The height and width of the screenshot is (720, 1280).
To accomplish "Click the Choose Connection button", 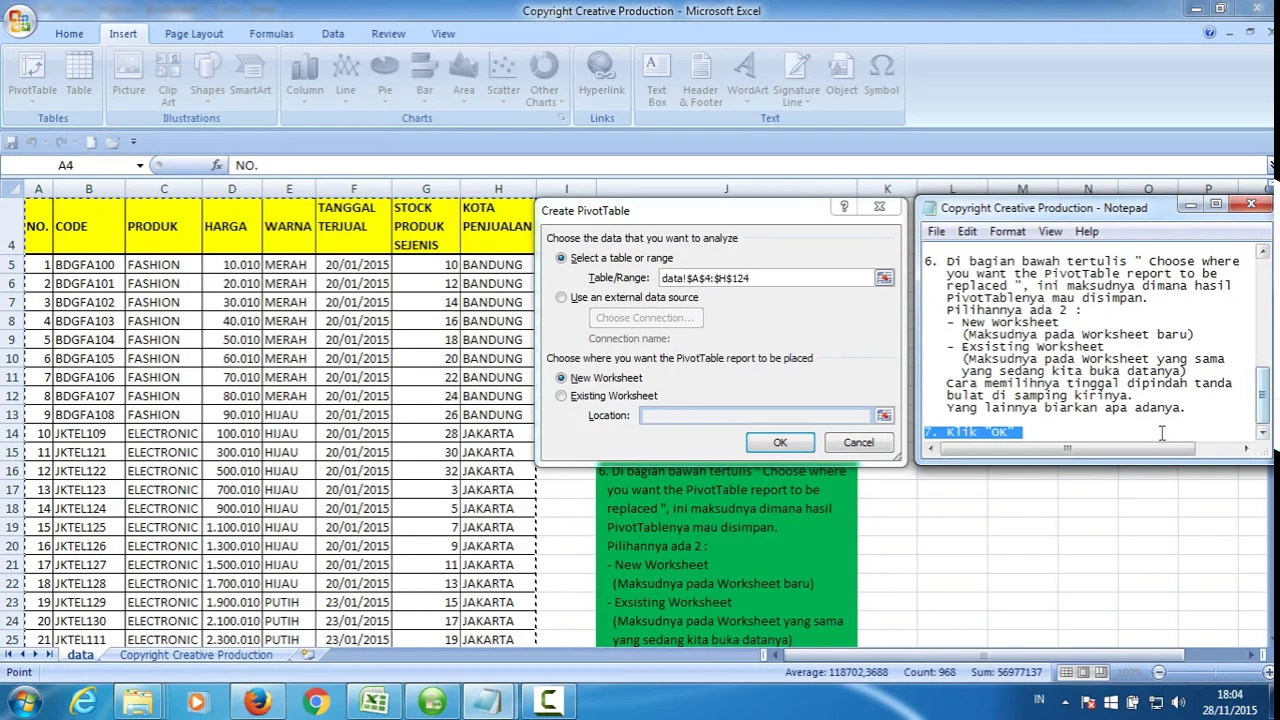I will (645, 318).
